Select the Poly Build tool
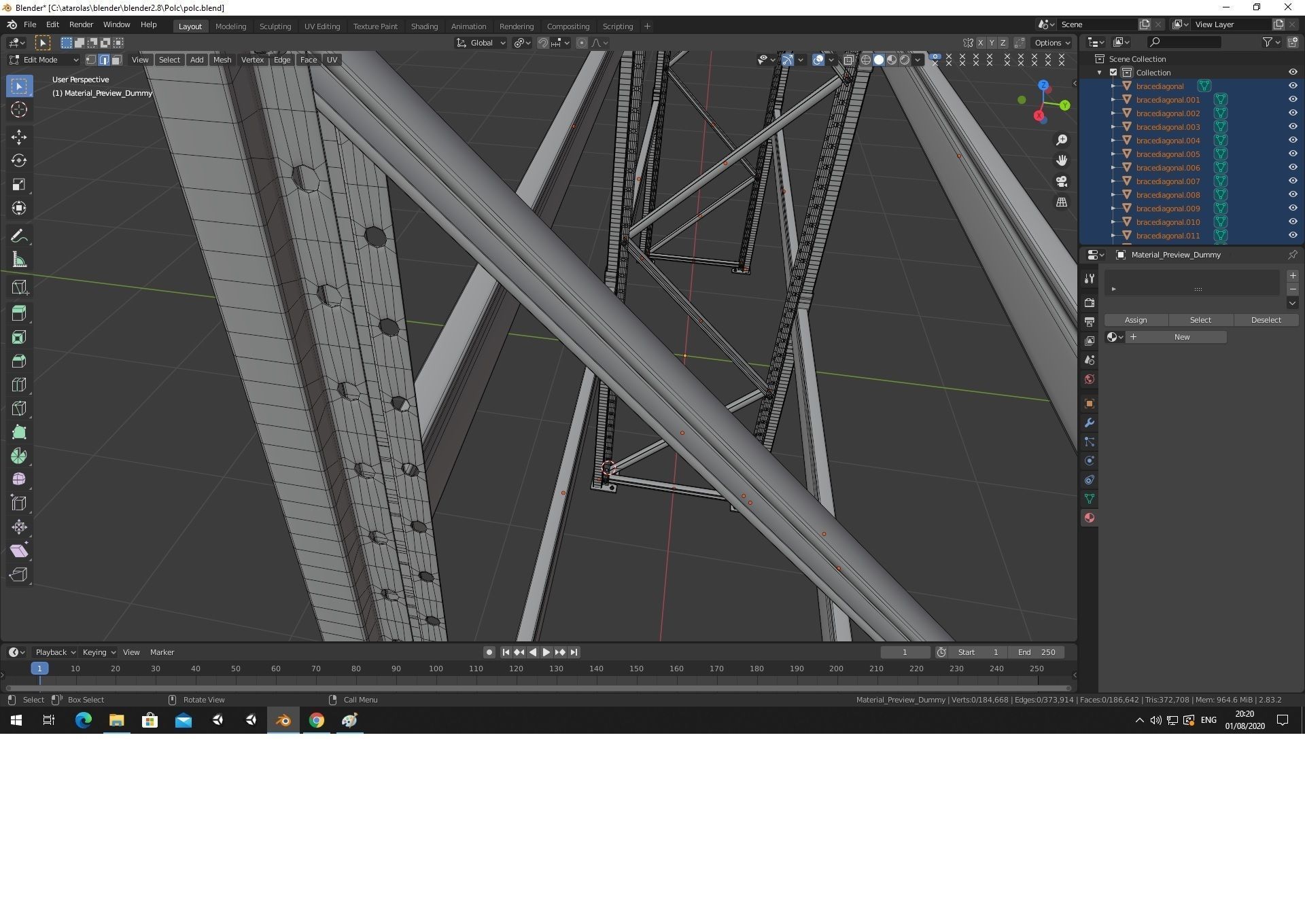The image size is (1305, 924). [x=19, y=432]
